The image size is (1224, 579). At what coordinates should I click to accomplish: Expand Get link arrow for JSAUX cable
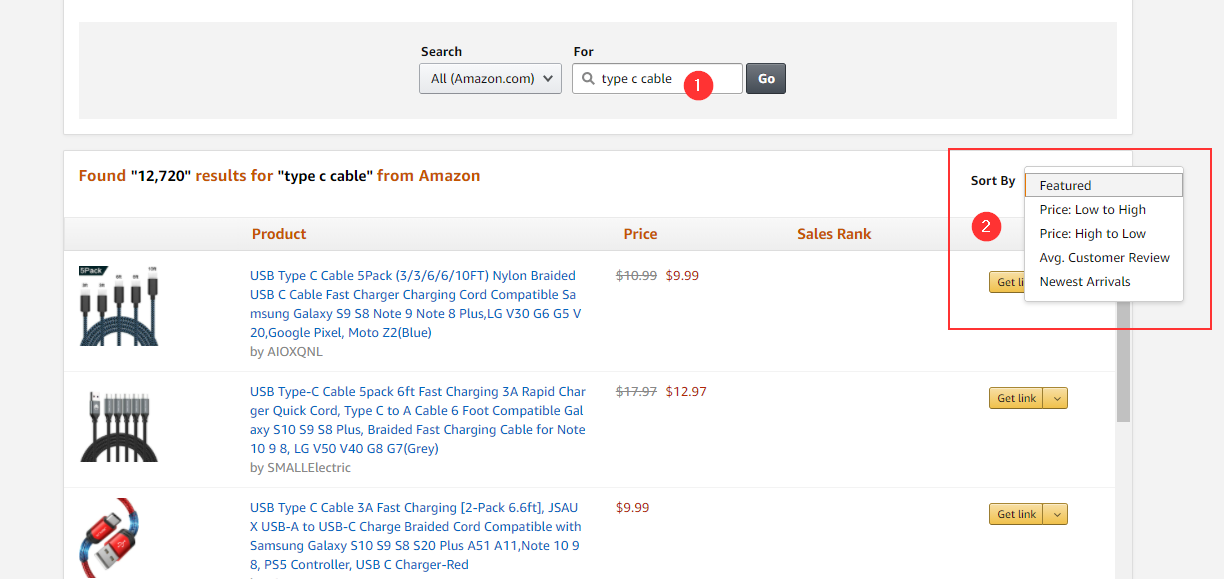(x=1057, y=515)
